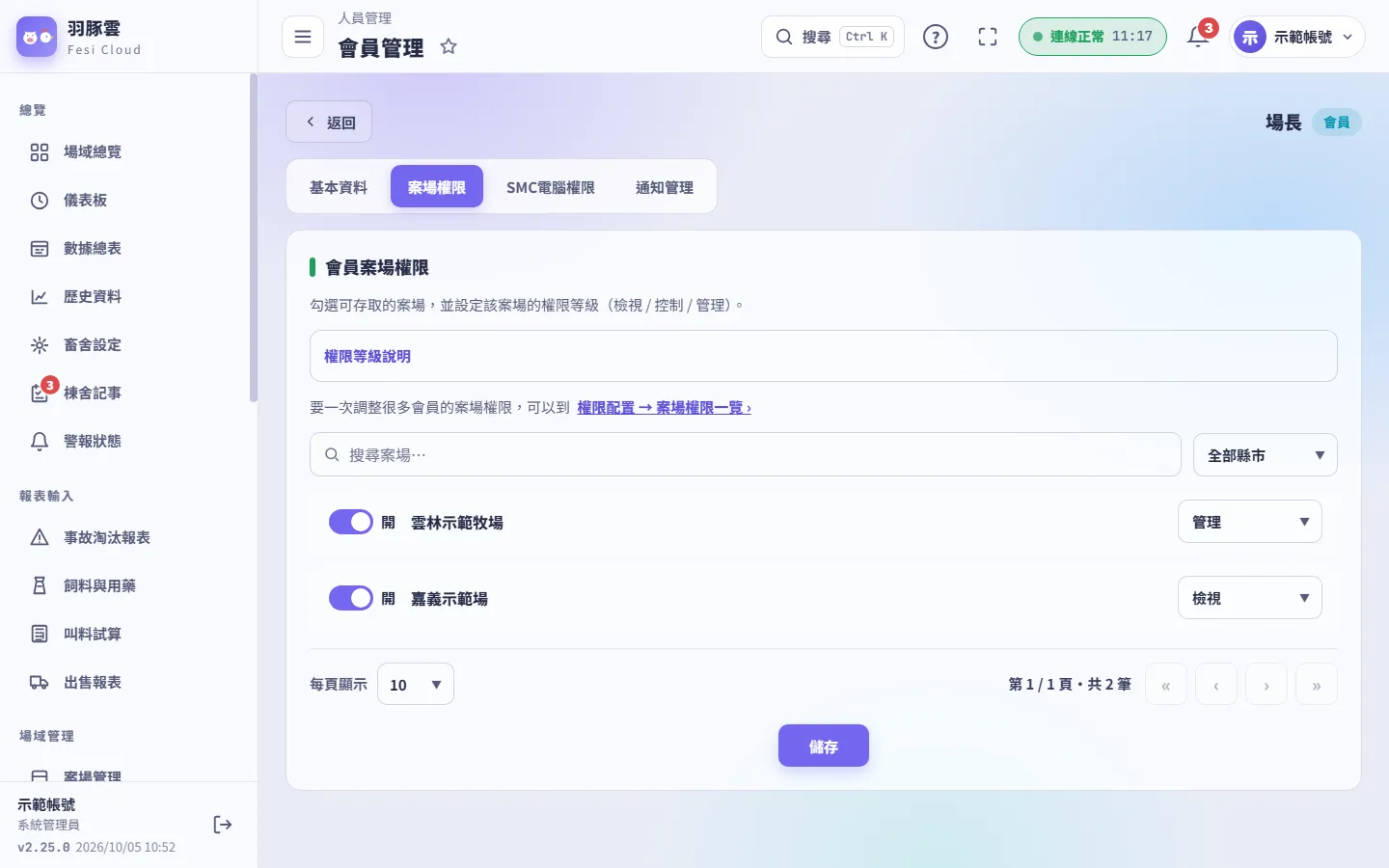This screenshot has width=1389, height=868.
Task: Open permission dropdown for 嘉義示範場
Action: [1250, 598]
